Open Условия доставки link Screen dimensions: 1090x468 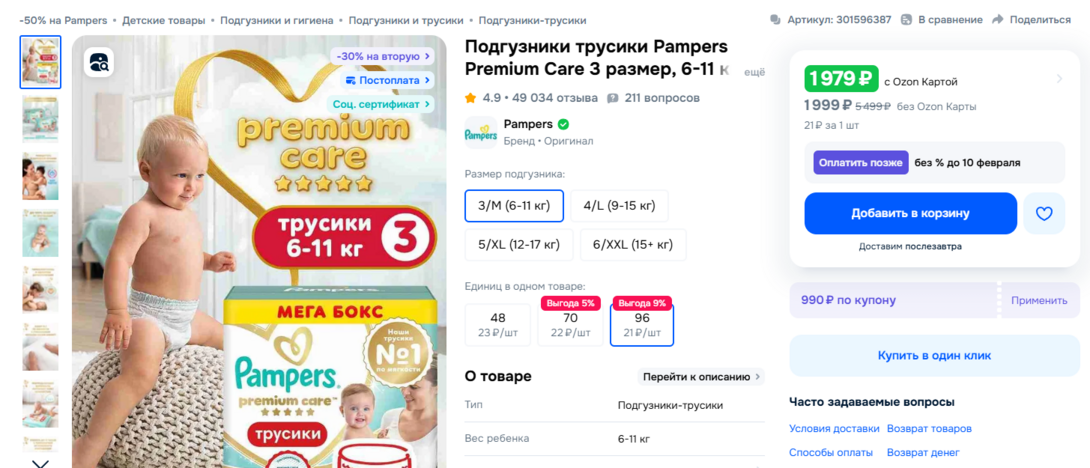(834, 428)
